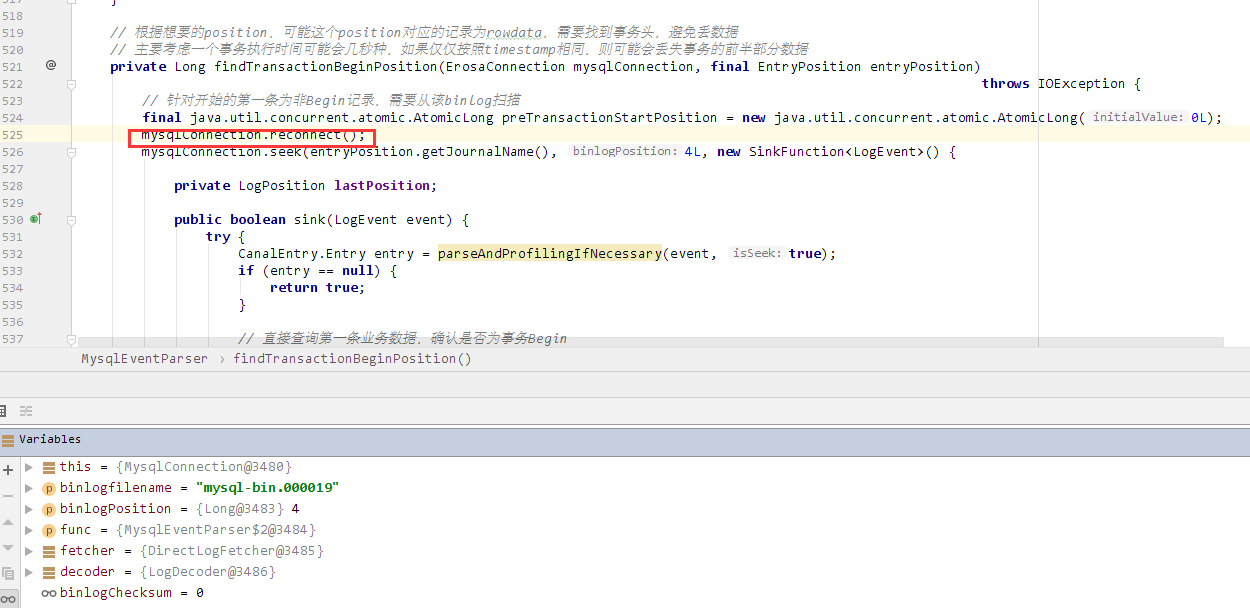This screenshot has width=1250, height=608.
Task: Click the duplicate watch icon
Action: pyautogui.click(x=8, y=573)
